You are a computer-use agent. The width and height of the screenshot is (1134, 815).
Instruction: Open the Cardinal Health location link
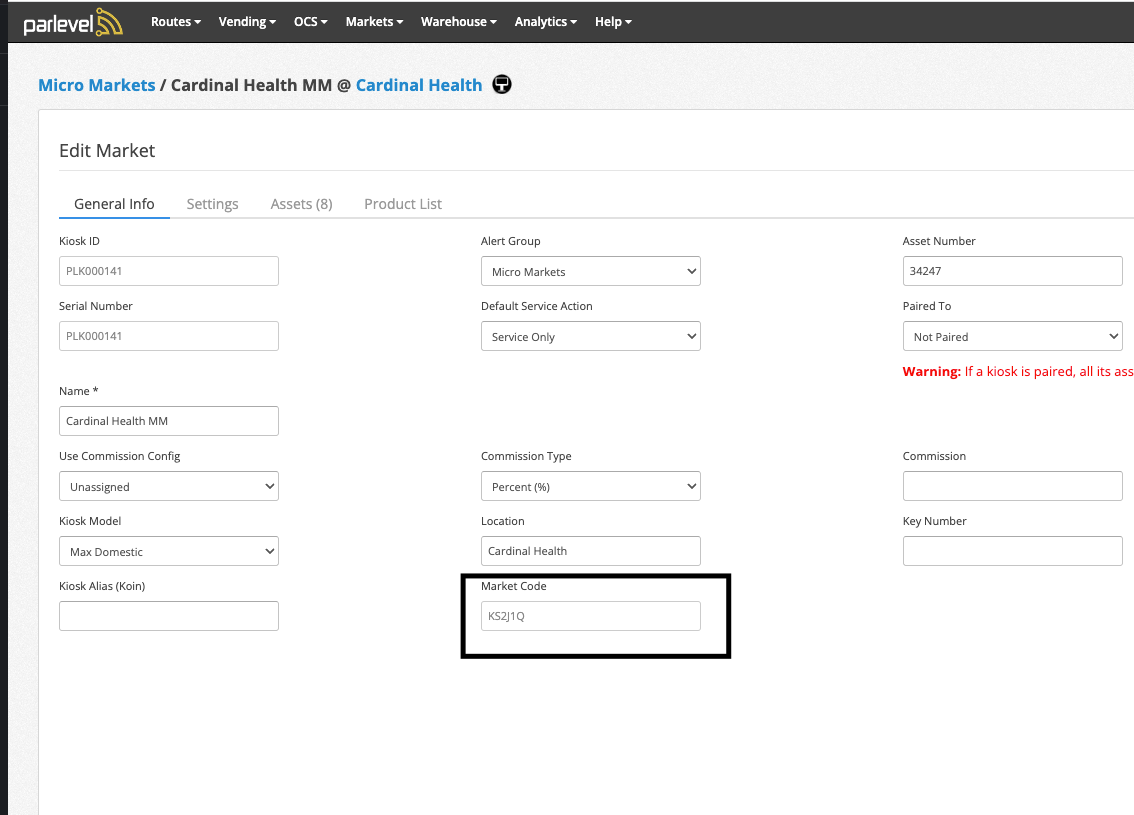pos(419,85)
